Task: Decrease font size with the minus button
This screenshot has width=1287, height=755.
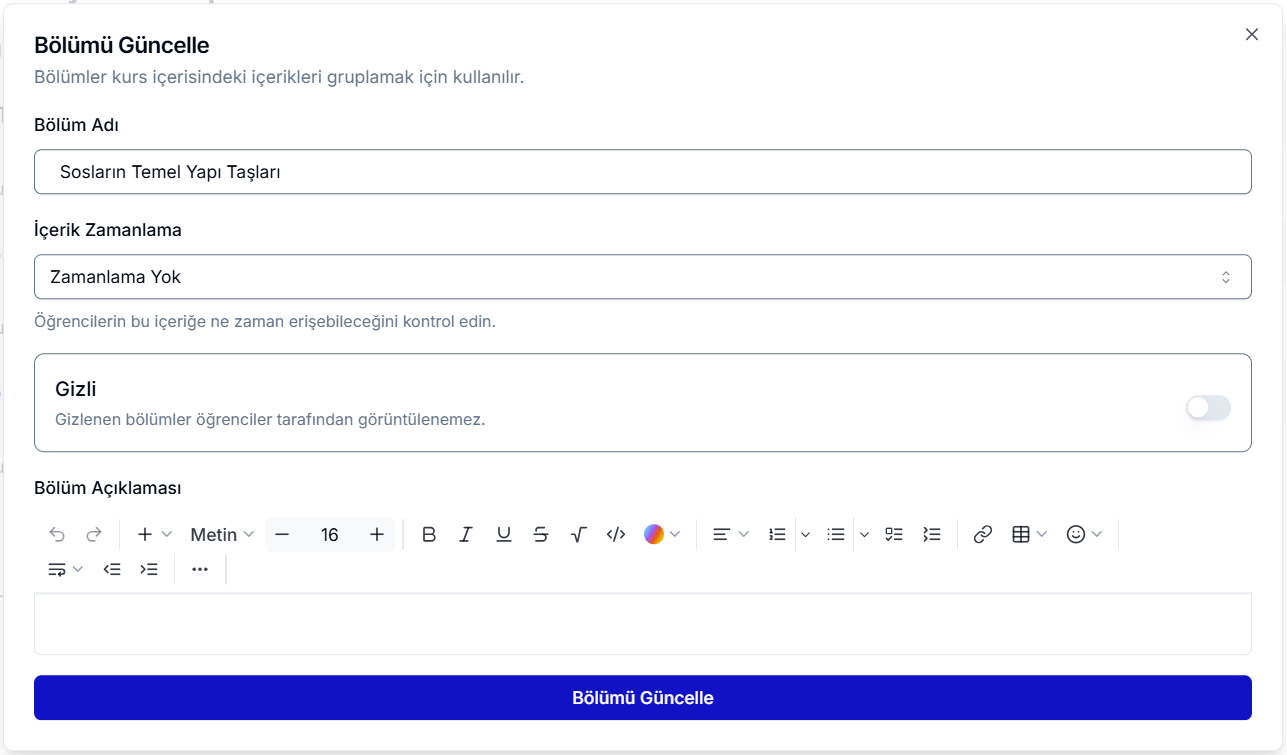Action: (x=282, y=535)
